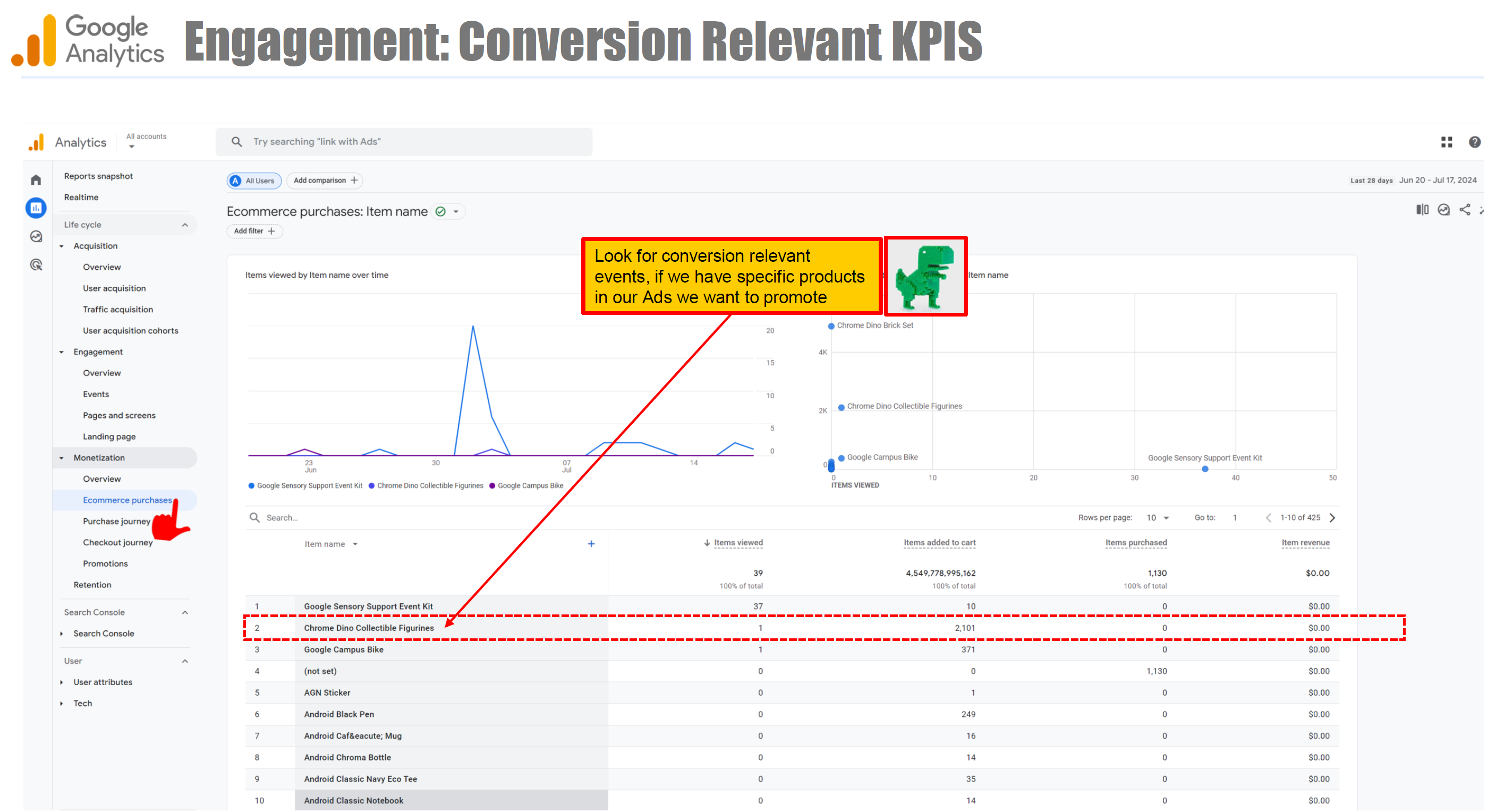Click the Add comparison button
This screenshot has width=1496, height=812.
(325, 181)
